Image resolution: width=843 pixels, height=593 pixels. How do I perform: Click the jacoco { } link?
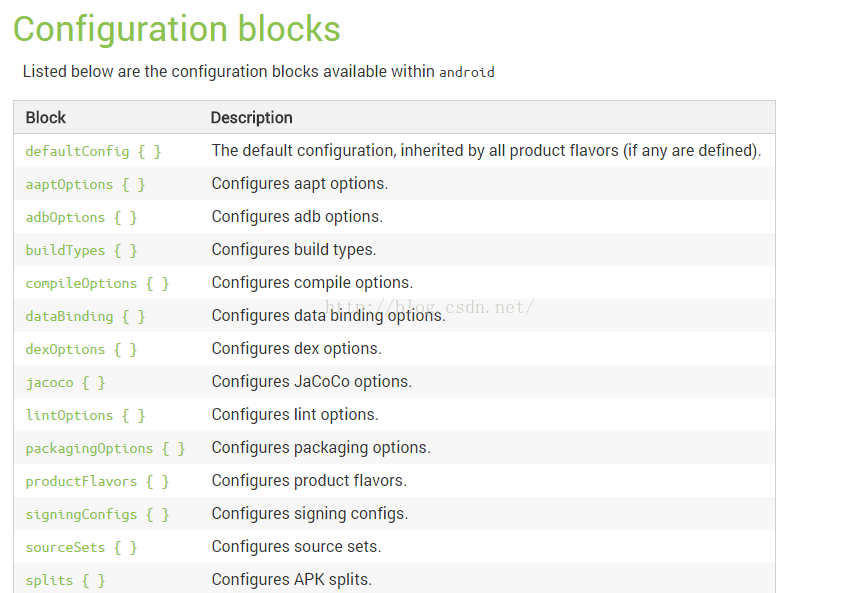point(65,382)
